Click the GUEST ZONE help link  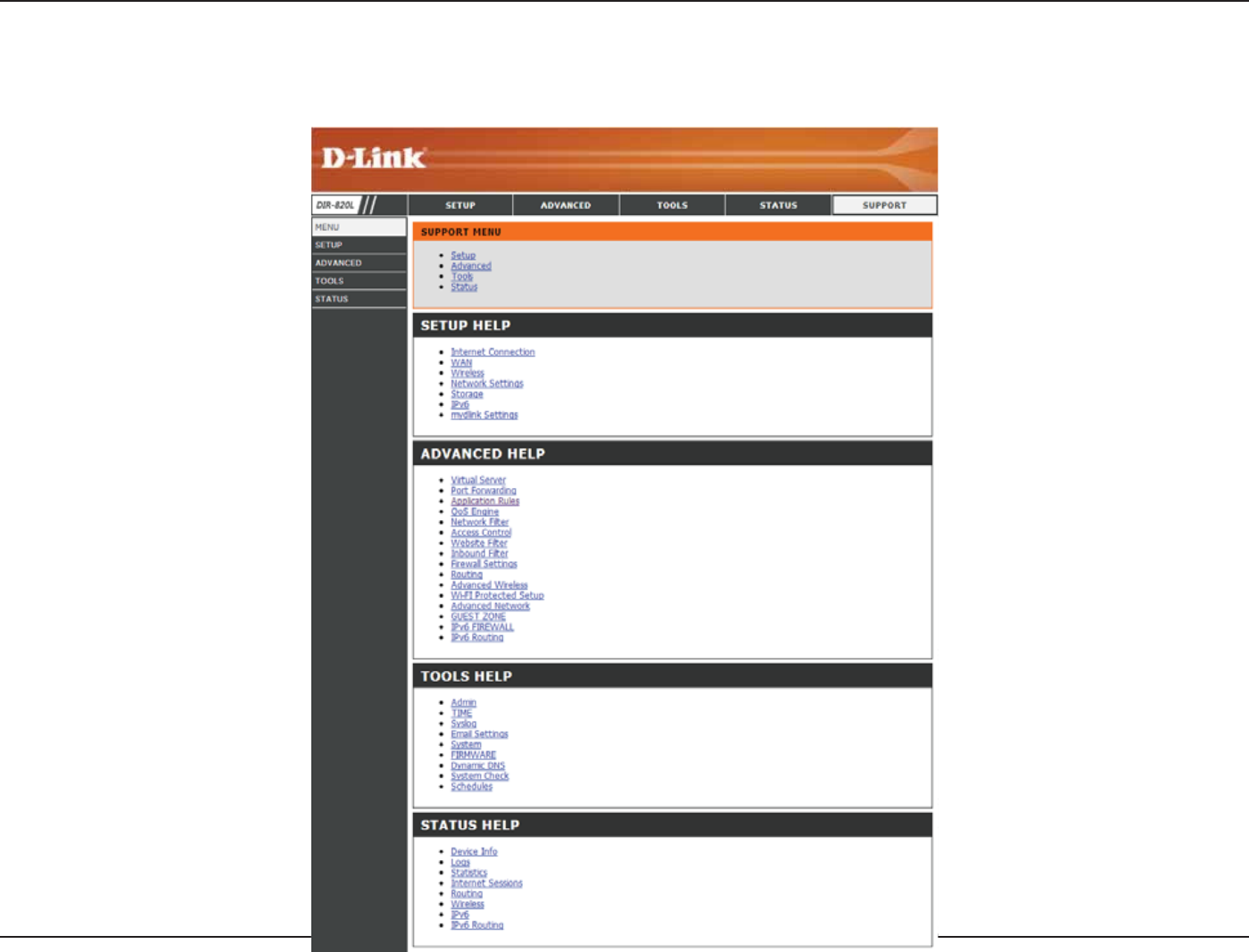(x=478, y=617)
